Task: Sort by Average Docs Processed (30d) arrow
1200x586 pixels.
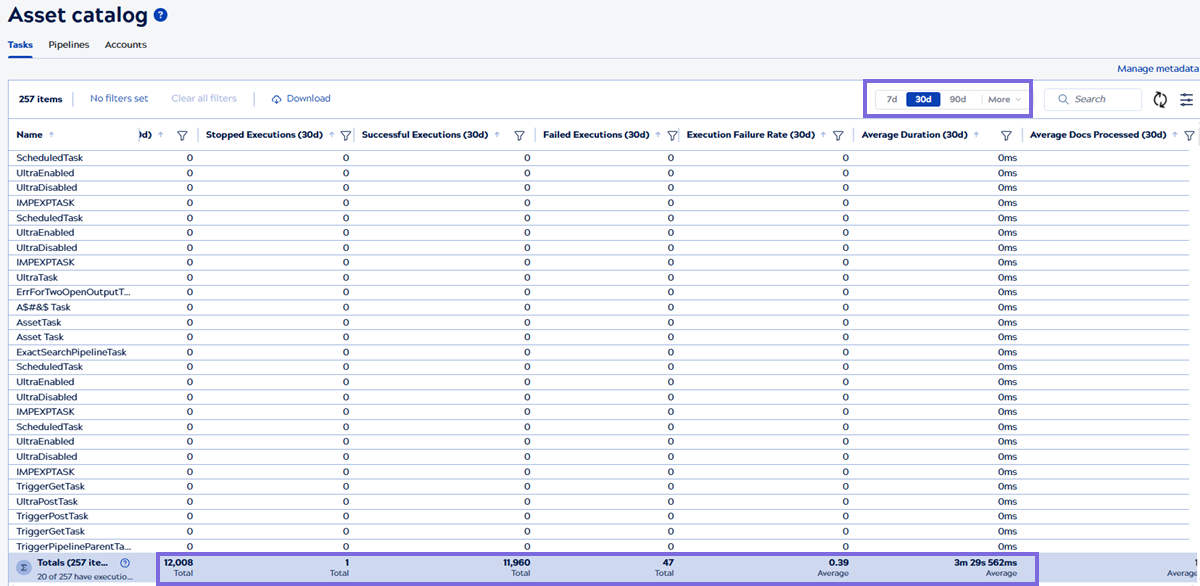Action: 1175,134
